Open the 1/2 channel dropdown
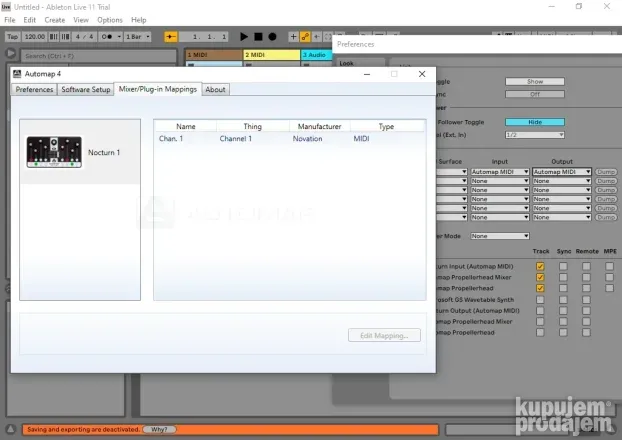Image resolution: width=622 pixels, height=440 pixels. 535,135
